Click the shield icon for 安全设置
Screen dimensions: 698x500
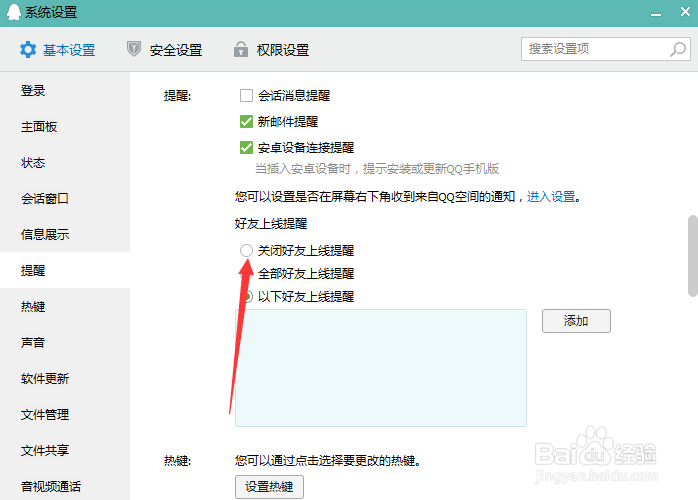(134, 49)
